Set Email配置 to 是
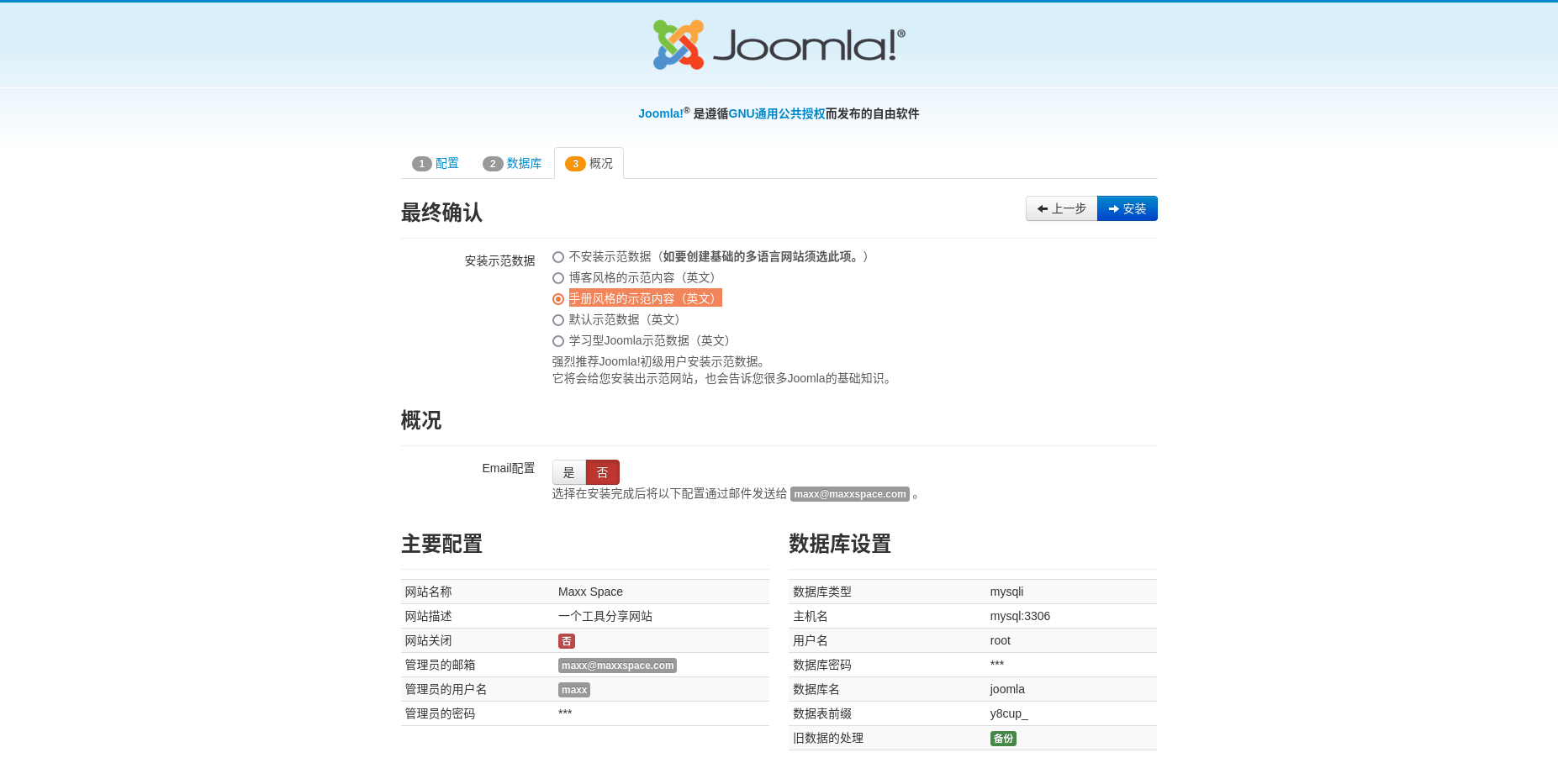1558x784 pixels. click(569, 472)
